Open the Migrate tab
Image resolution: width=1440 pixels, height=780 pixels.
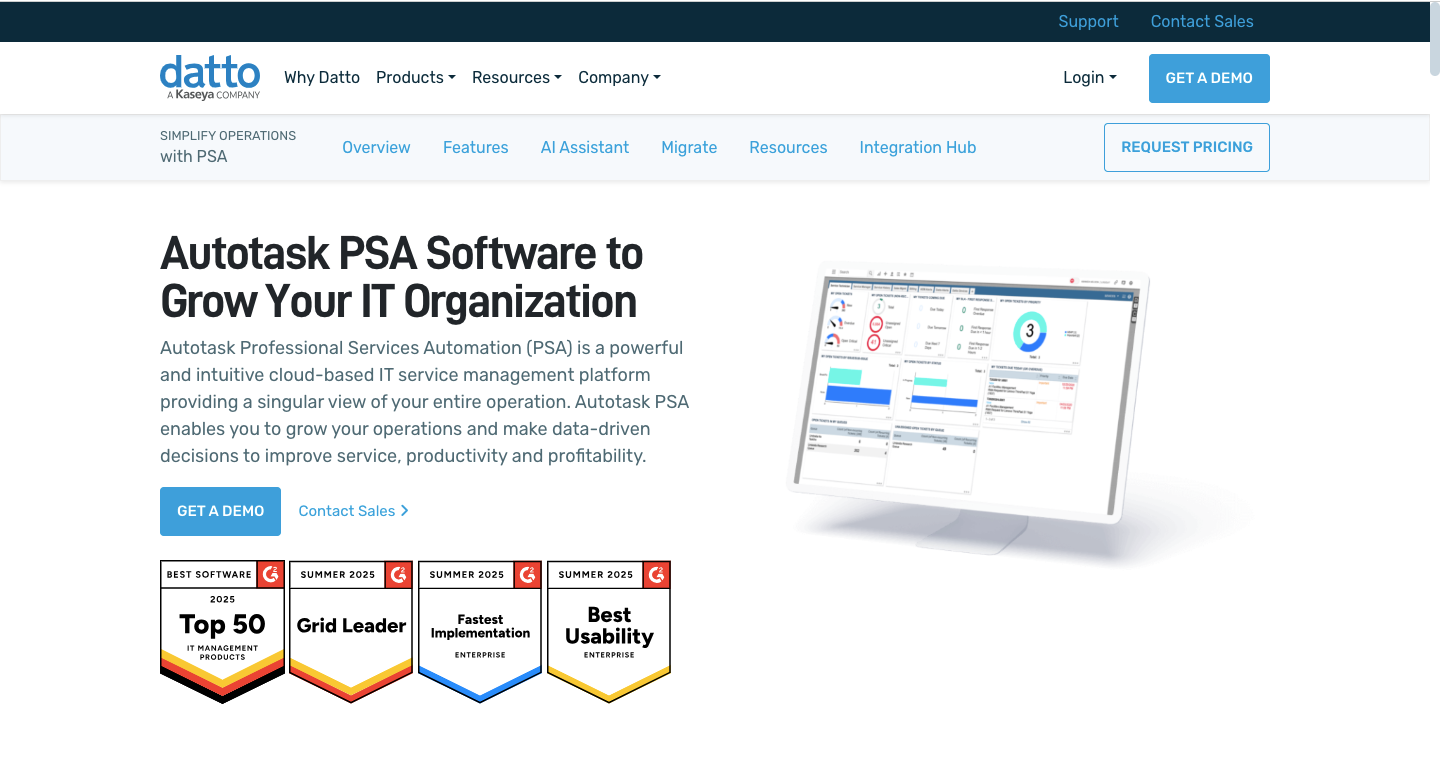tap(689, 147)
